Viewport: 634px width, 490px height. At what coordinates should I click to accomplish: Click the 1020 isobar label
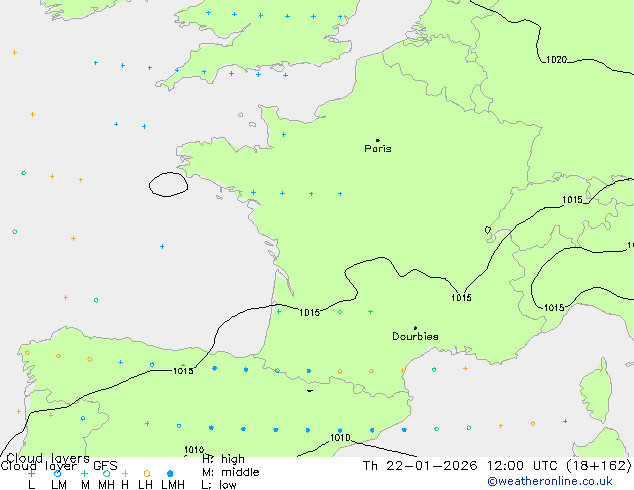pyautogui.click(x=556, y=60)
